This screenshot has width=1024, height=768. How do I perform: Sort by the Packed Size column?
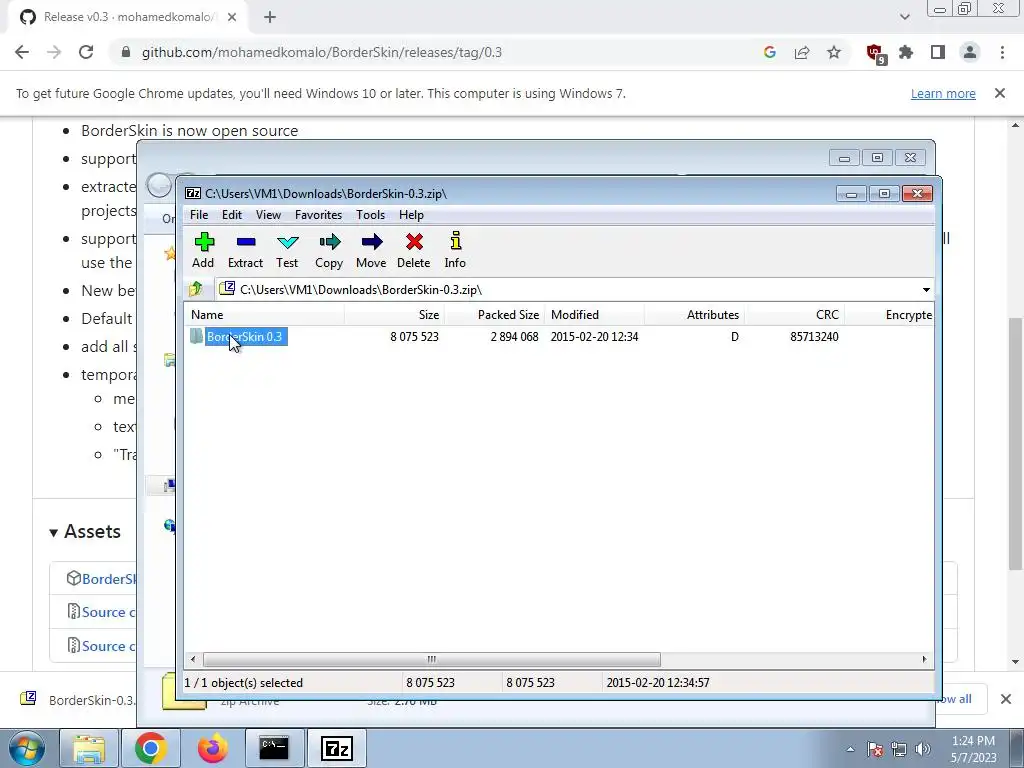tap(494, 315)
